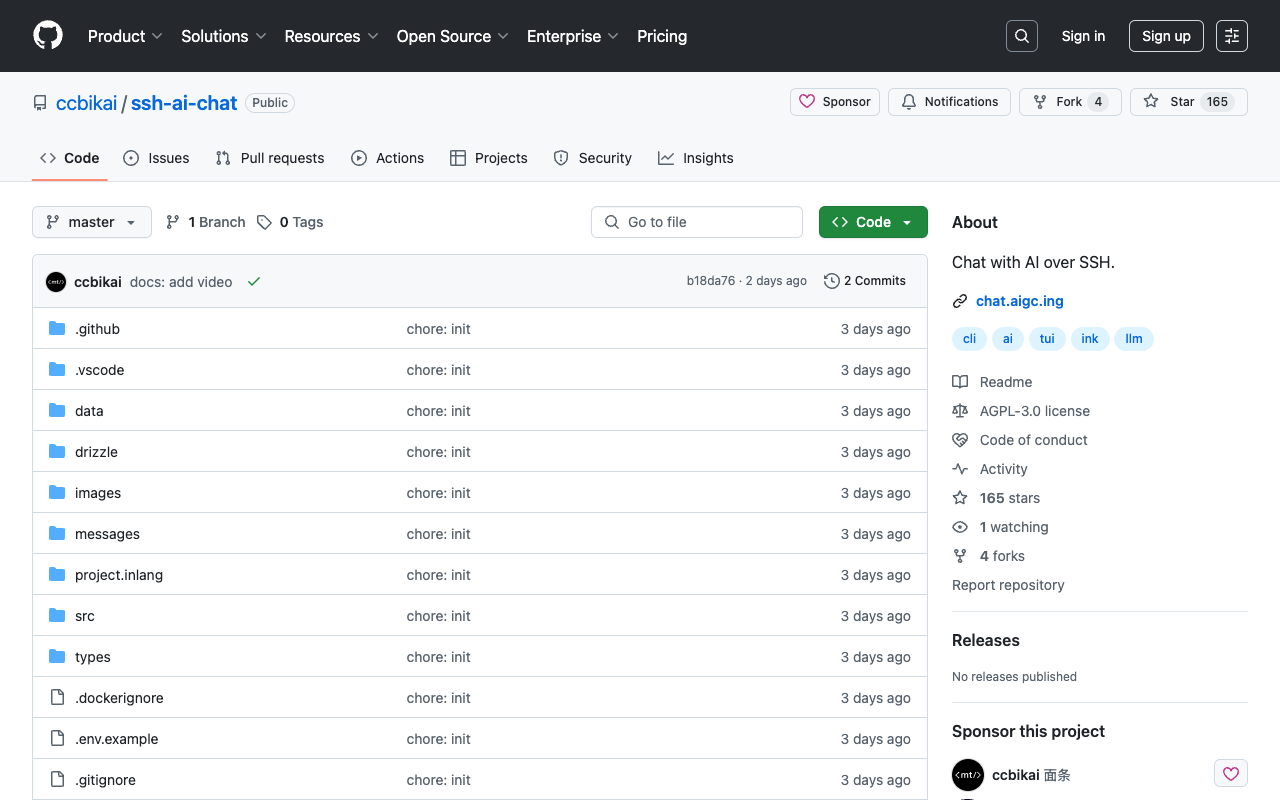The width and height of the screenshot is (1280, 800).
Task: Click the llm topic tag
Action: [x=1134, y=339]
